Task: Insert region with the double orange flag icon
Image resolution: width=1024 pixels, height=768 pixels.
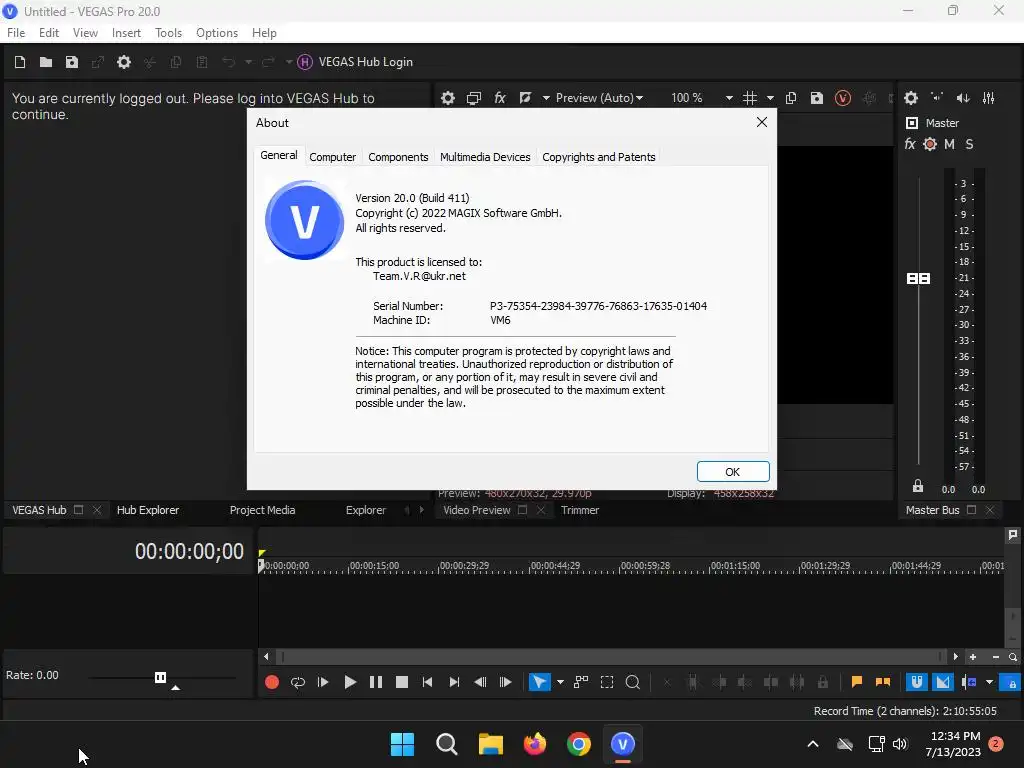Action: point(883,682)
